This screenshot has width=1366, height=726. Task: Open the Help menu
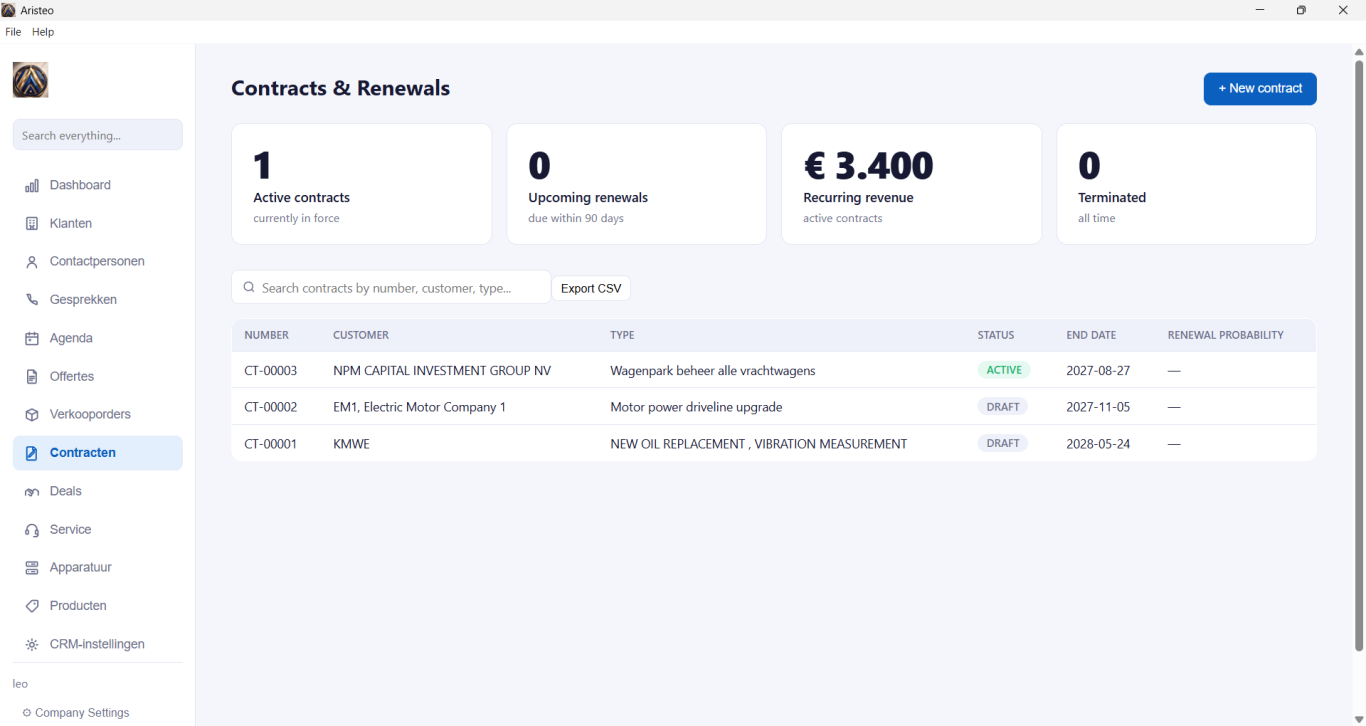click(x=43, y=32)
